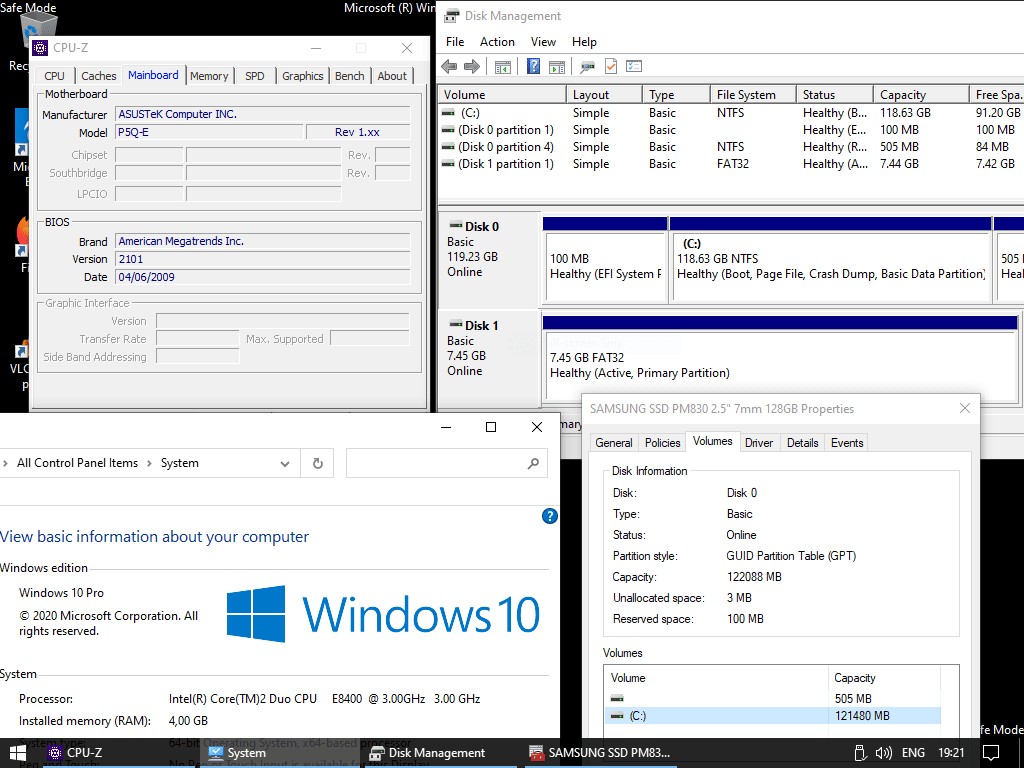Click the System breadcrumb in address bar
The image size is (1024, 768).
coord(180,463)
